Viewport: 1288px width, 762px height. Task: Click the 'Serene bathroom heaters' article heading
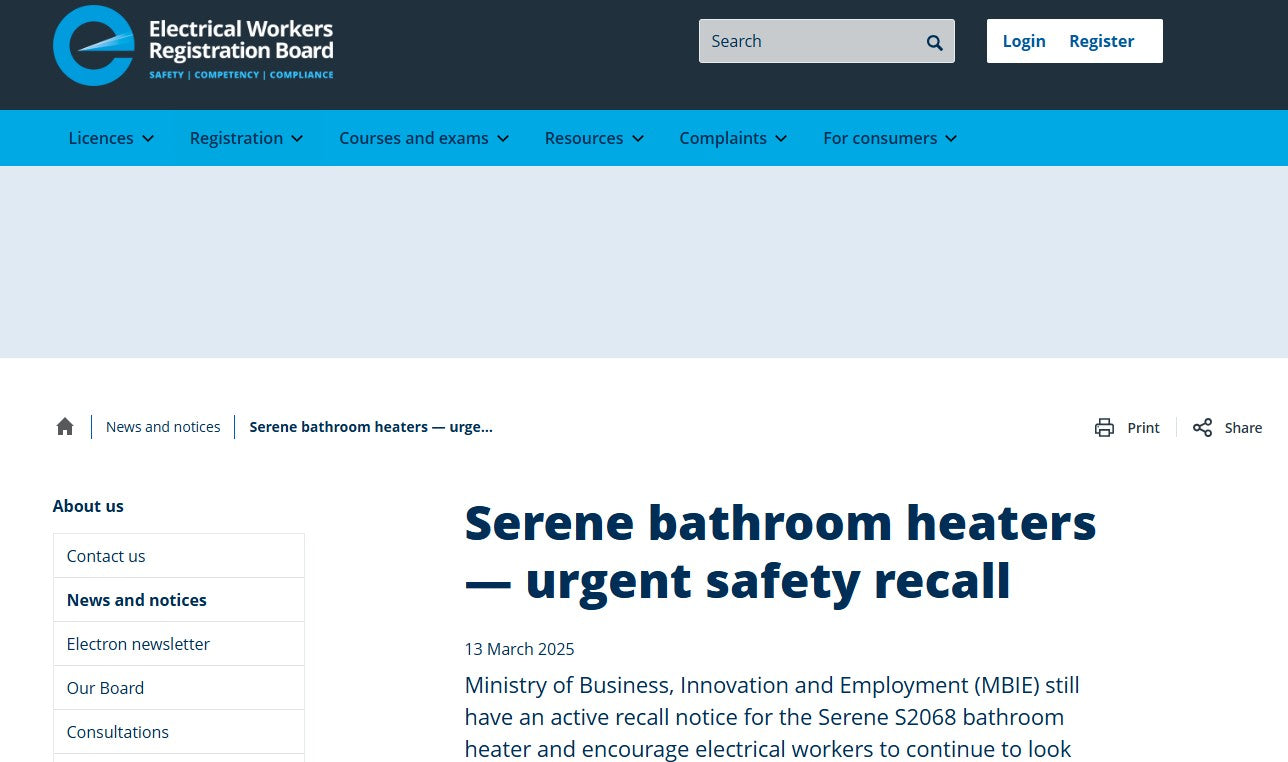pyautogui.click(x=781, y=551)
